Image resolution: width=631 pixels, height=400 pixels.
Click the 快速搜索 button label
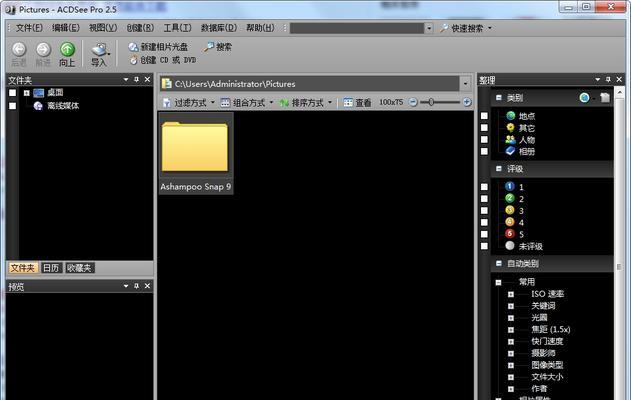coord(467,28)
